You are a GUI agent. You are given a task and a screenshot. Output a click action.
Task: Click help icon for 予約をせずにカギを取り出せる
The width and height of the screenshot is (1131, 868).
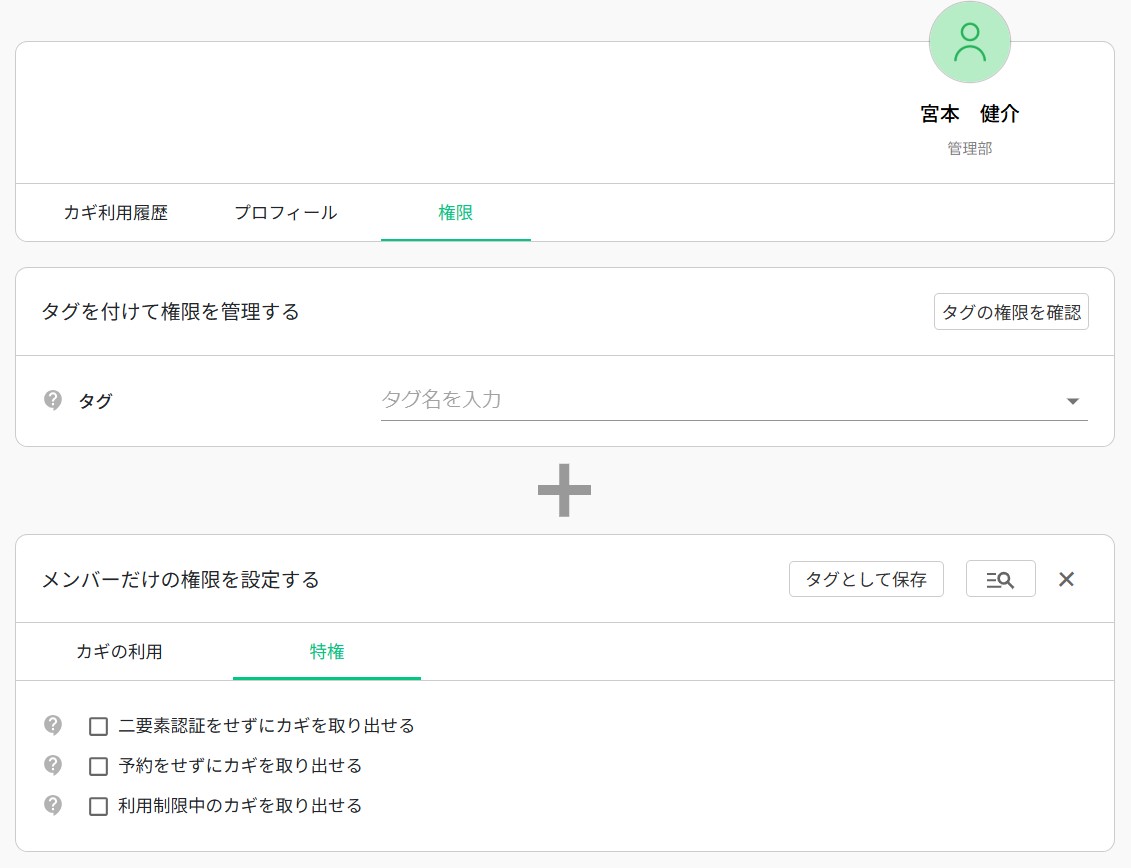[x=53, y=765]
